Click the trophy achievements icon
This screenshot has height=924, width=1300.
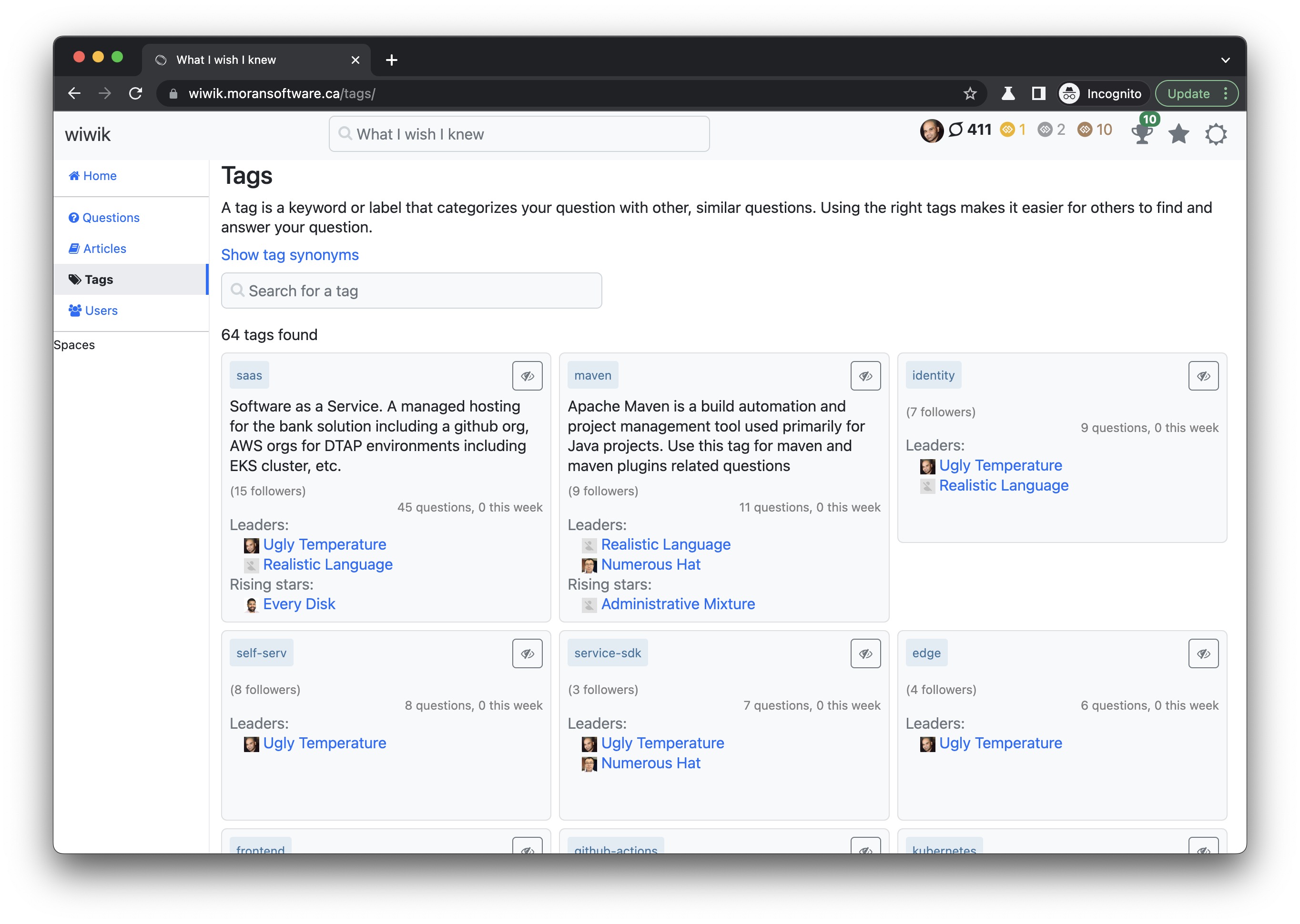(x=1141, y=134)
